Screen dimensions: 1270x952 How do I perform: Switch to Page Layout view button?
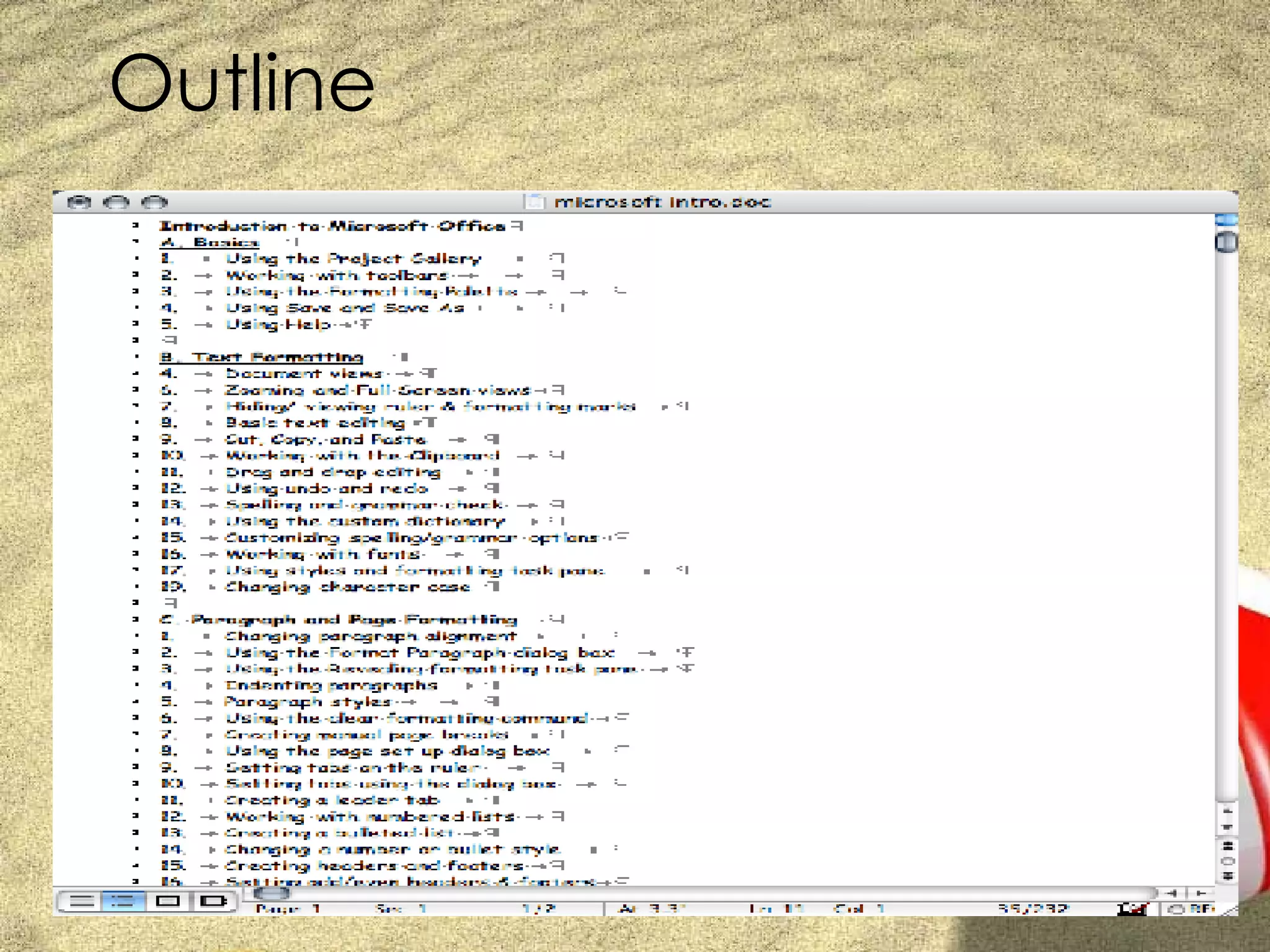click(x=167, y=901)
